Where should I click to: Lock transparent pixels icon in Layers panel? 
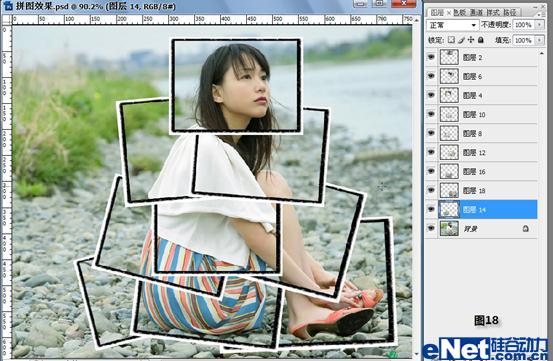point(451,40)
